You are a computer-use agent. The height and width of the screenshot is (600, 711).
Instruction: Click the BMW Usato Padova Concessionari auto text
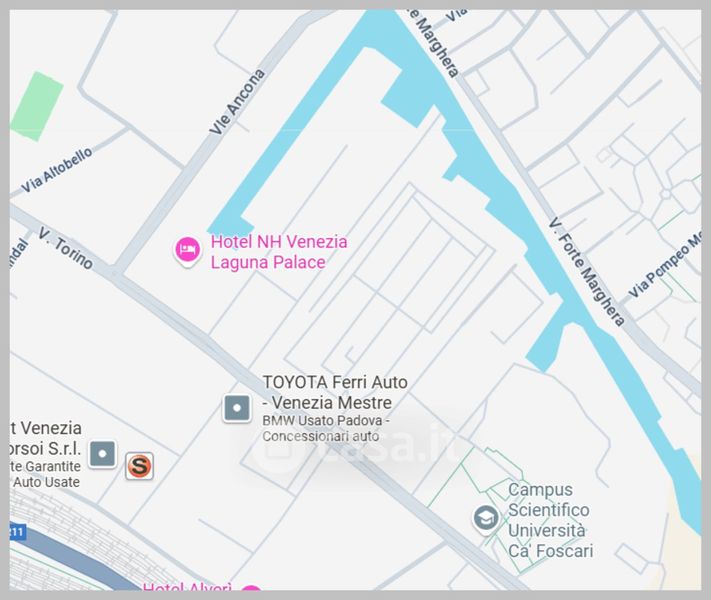[x=326, y=429]
